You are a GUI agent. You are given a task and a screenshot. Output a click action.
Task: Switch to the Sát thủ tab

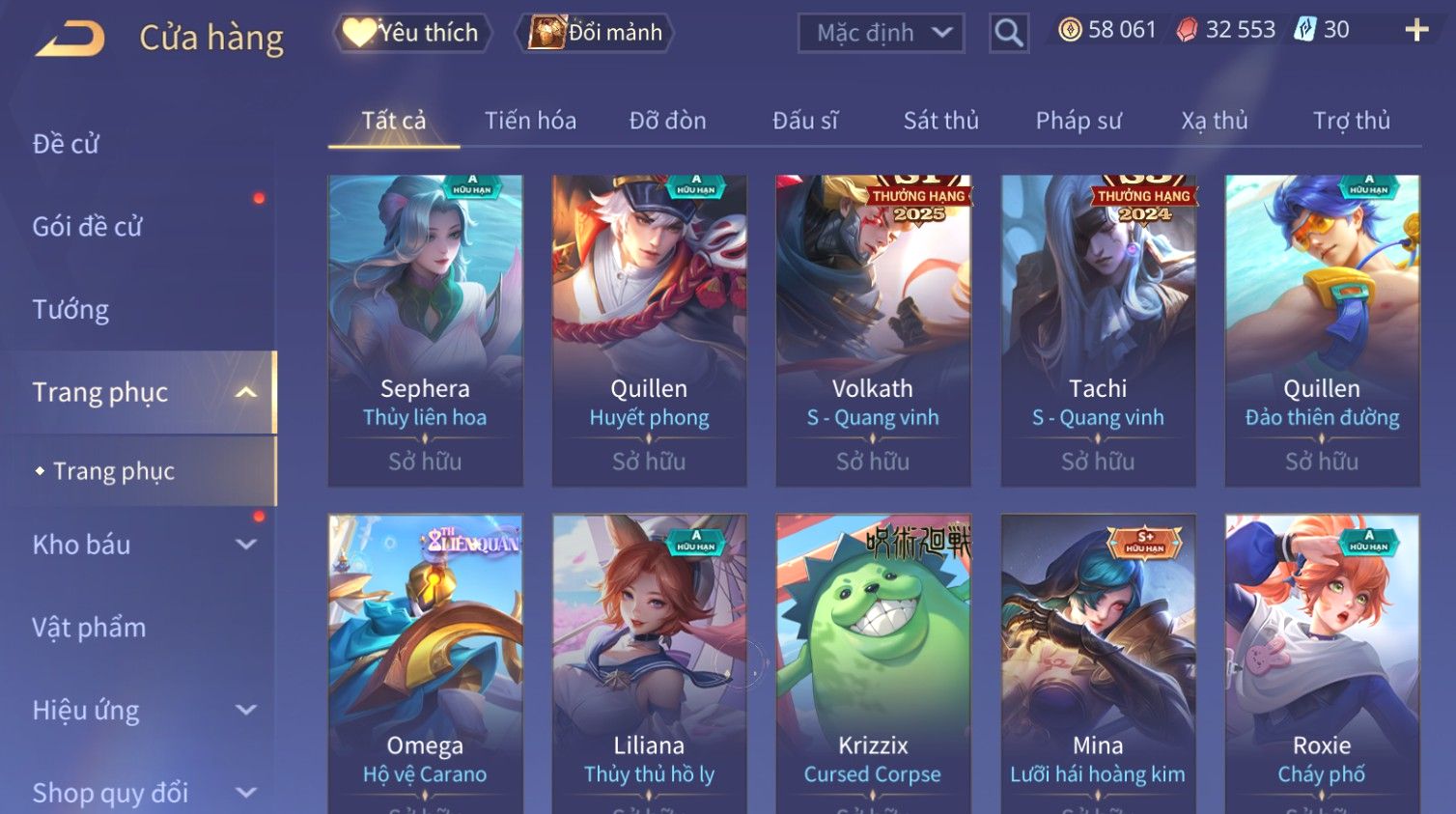coord(940,121)
